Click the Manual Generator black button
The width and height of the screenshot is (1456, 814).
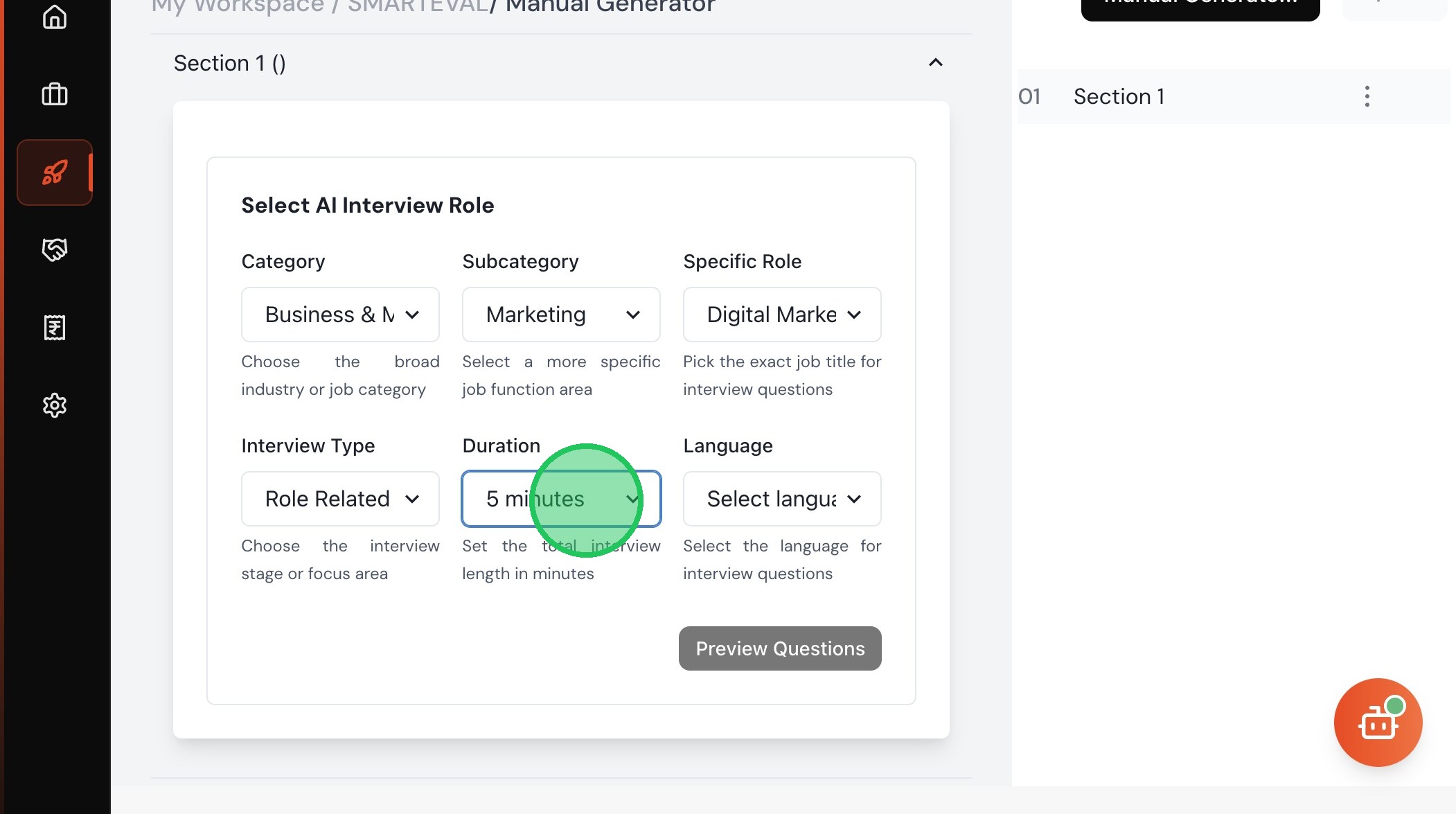coord(1200,7)
